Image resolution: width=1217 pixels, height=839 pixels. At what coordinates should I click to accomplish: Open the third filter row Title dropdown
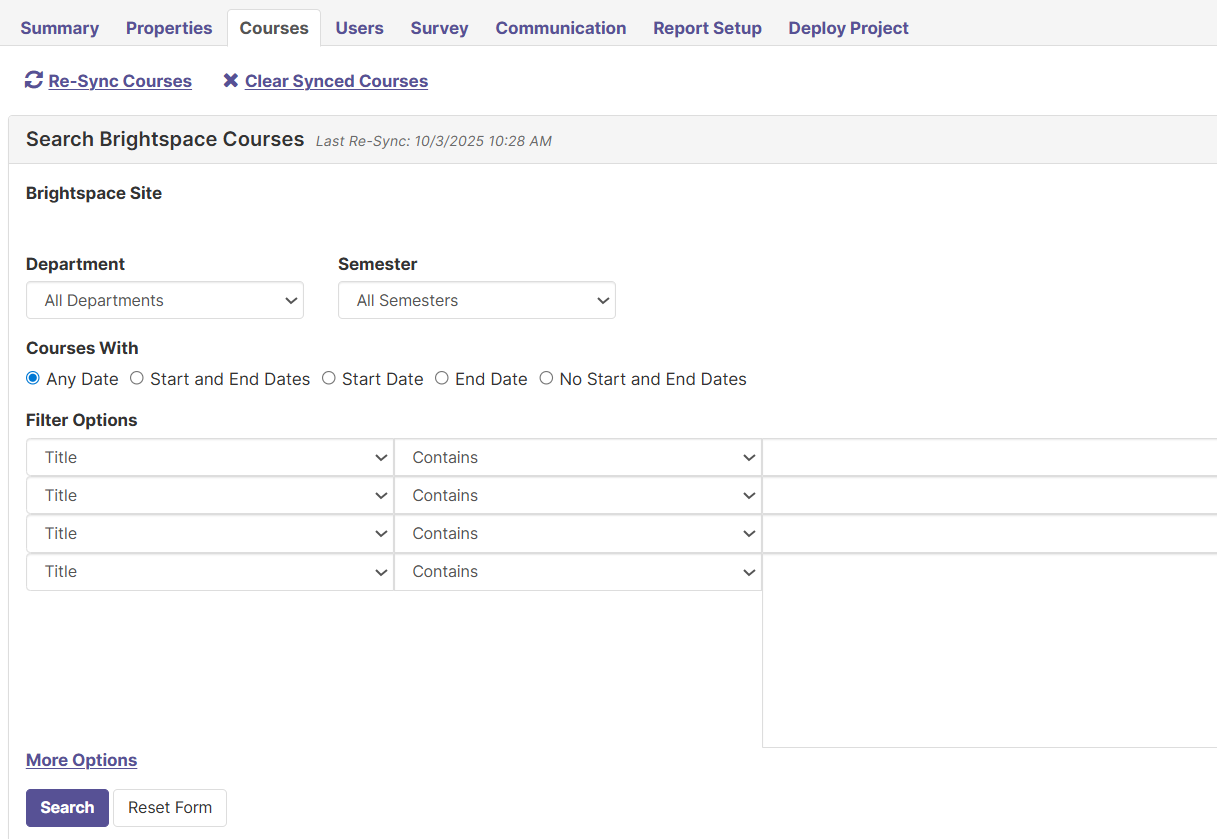(x=210, y=533)
